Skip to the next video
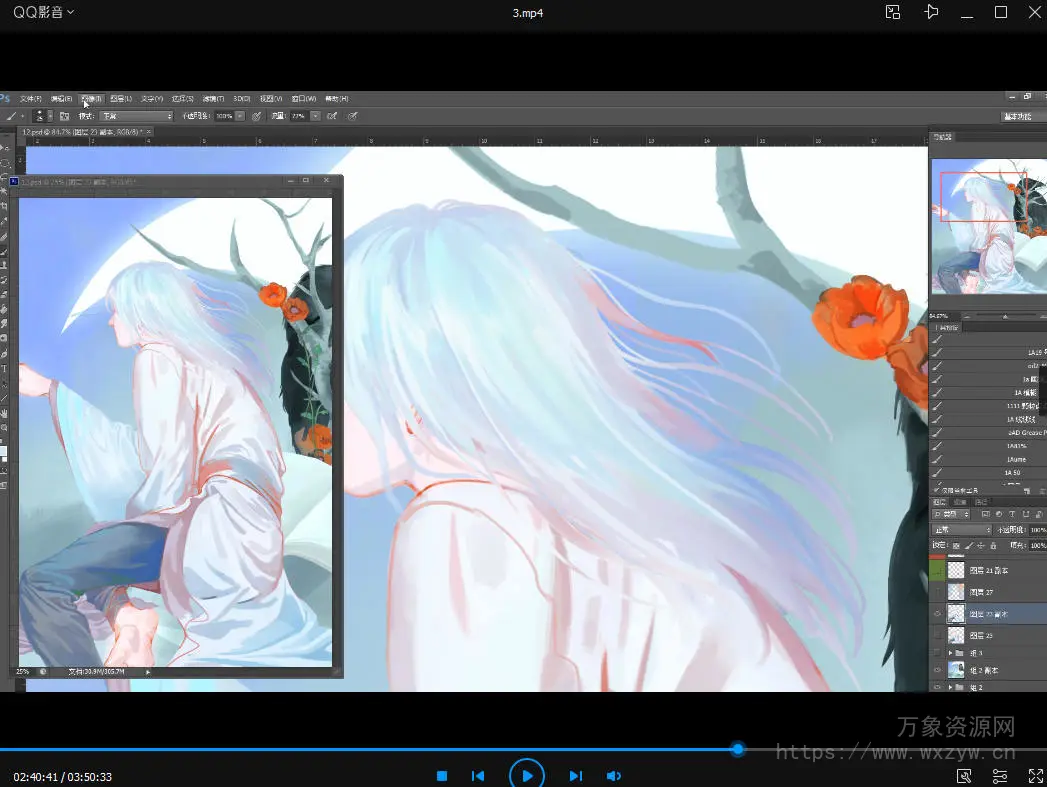 coord(575,776)
